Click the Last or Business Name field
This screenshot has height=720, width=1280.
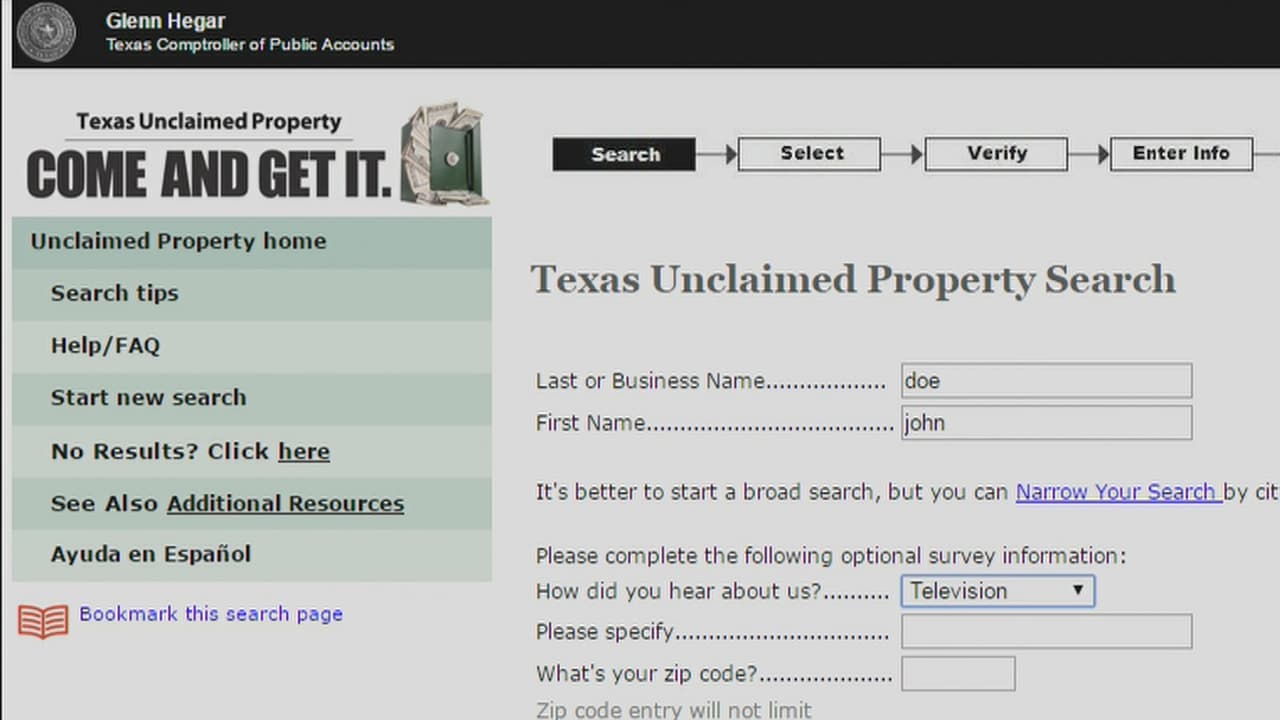tap(1046, 381)
